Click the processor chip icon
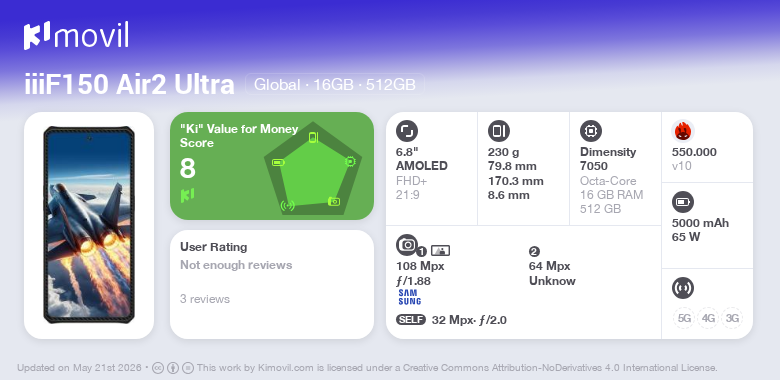 point(591,131)
